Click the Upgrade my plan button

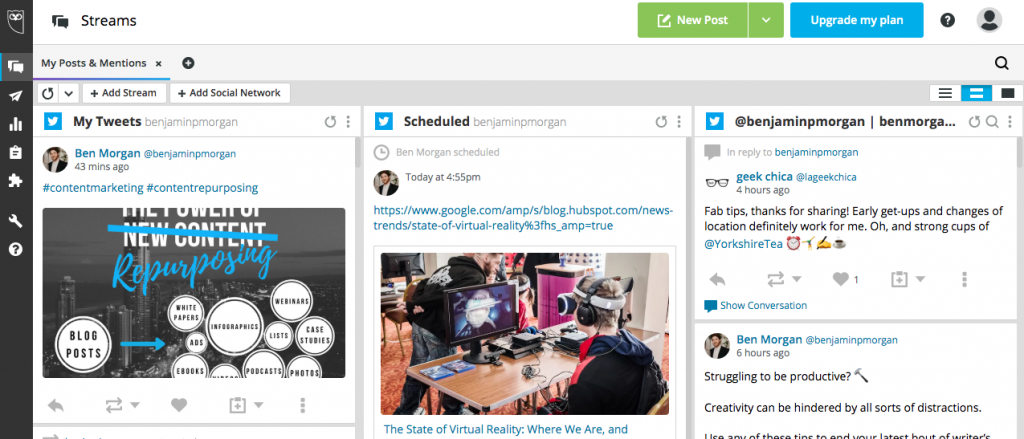pos(857,20)
